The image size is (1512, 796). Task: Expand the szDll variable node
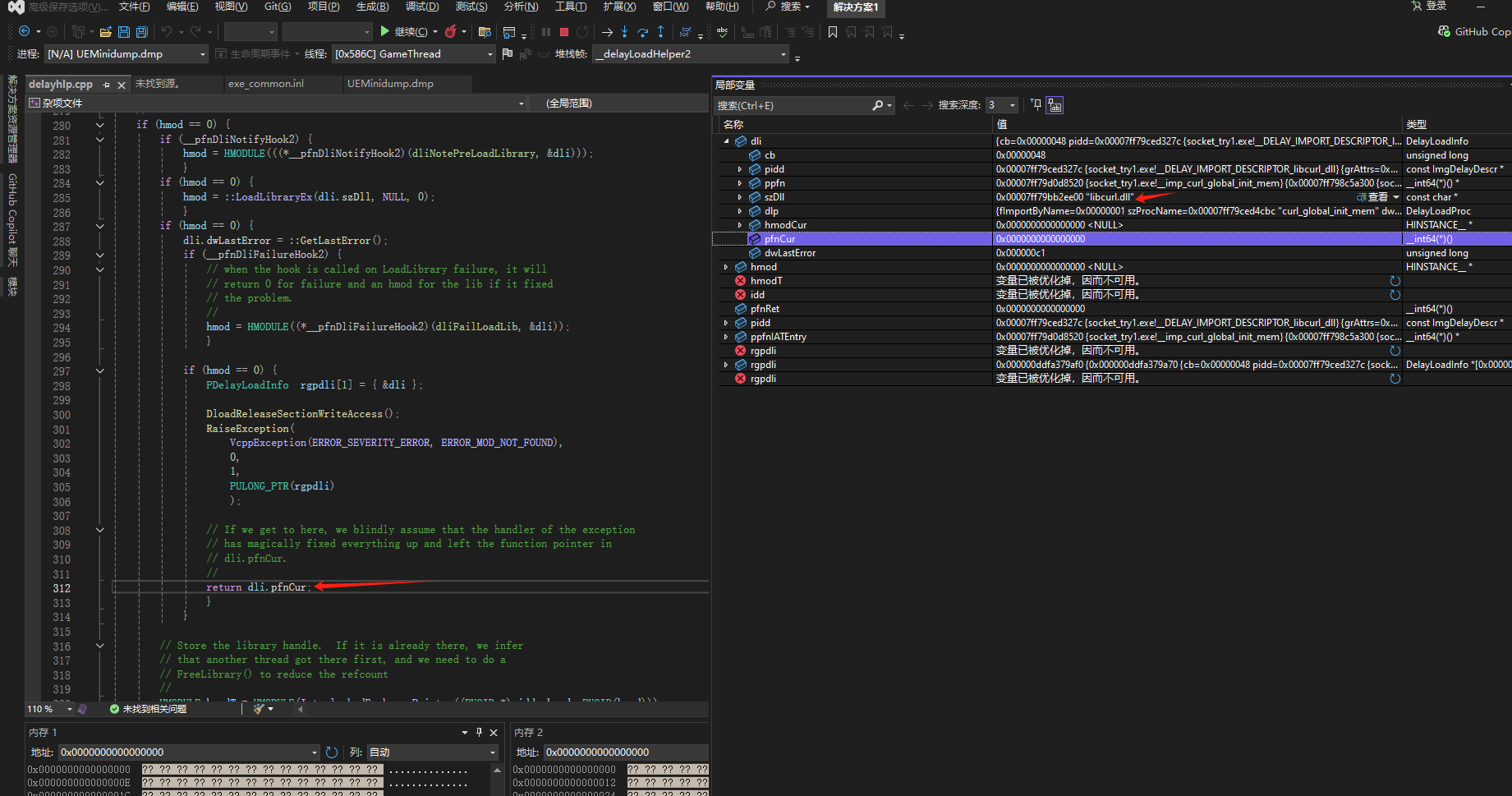pyautogui.click(x=740, y=197)
